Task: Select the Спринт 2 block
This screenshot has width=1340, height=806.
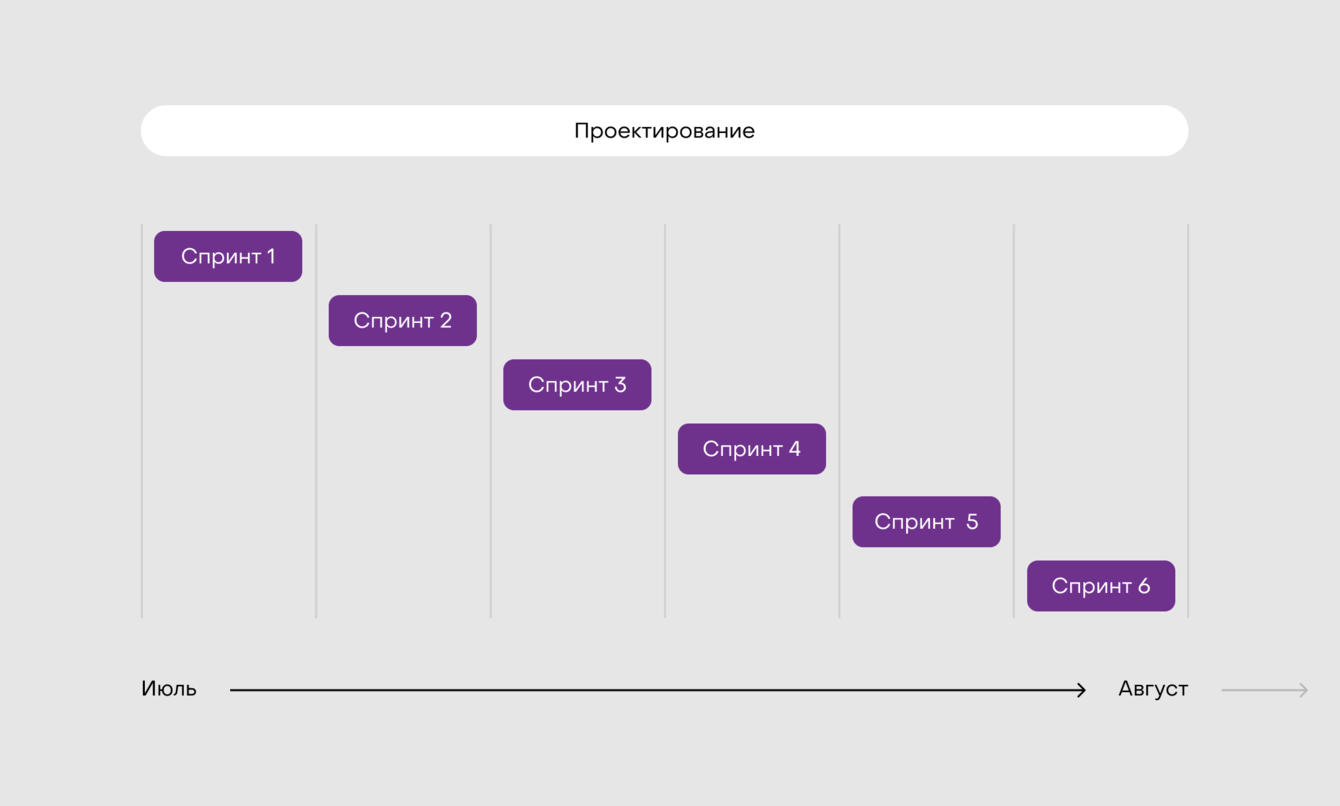Action: pos(403,321)
